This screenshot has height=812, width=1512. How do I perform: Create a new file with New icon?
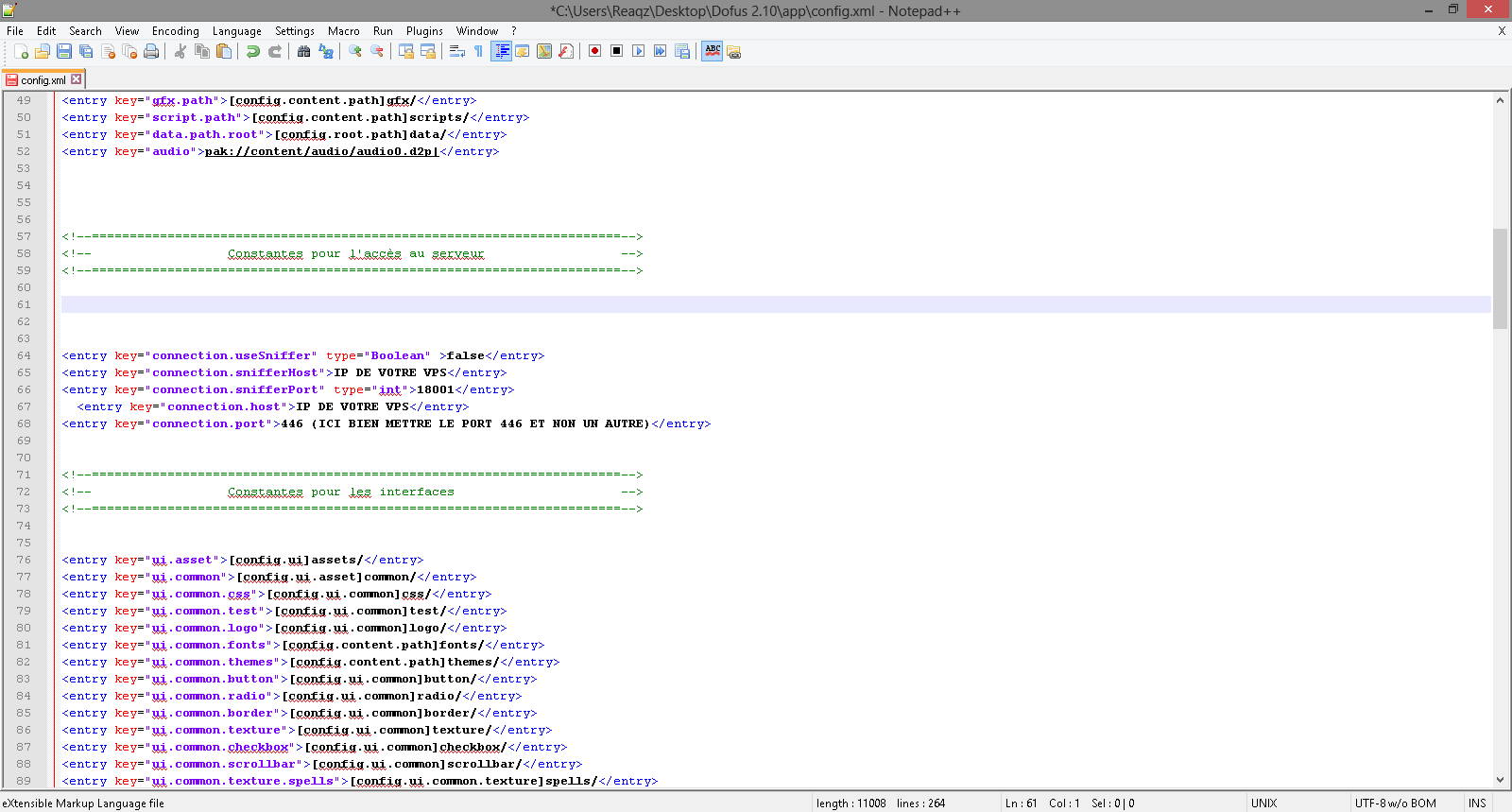21,51
